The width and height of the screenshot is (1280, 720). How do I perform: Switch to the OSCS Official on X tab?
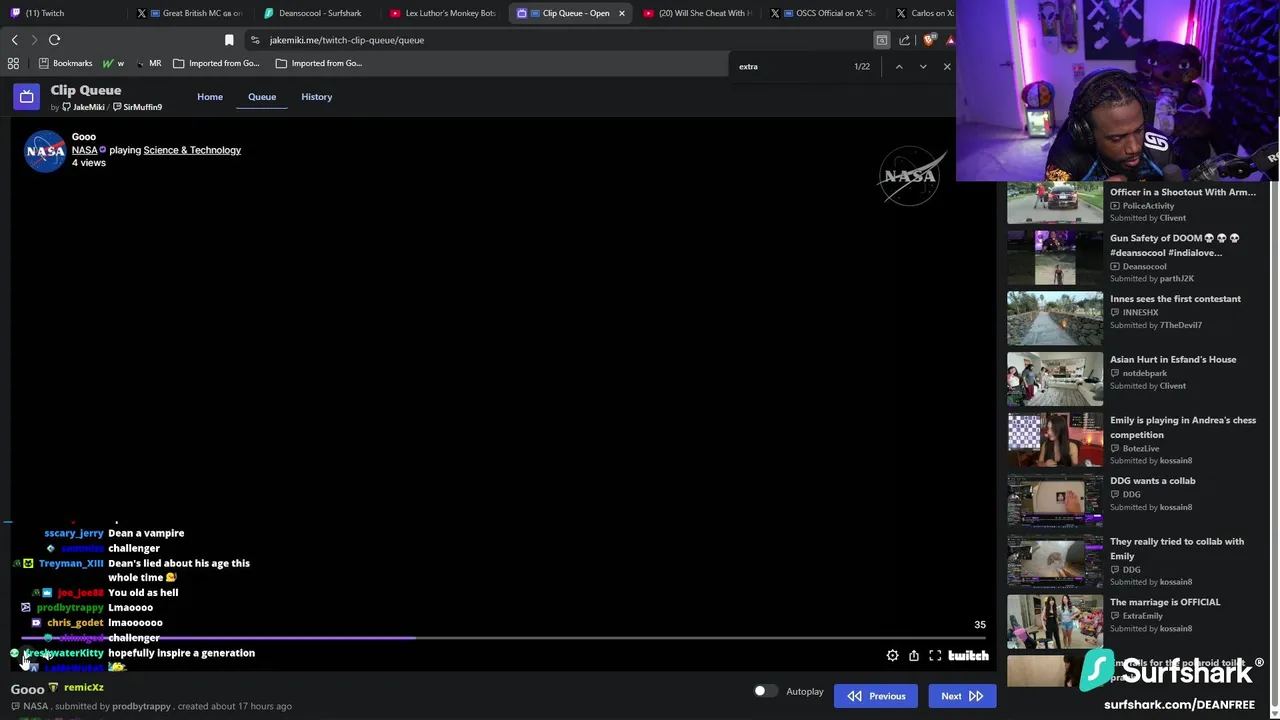[825, 13]
